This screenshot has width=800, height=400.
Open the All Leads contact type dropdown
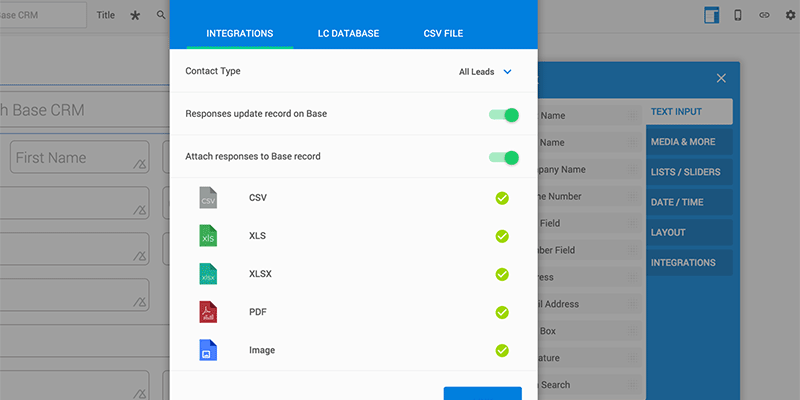[485, 72]
